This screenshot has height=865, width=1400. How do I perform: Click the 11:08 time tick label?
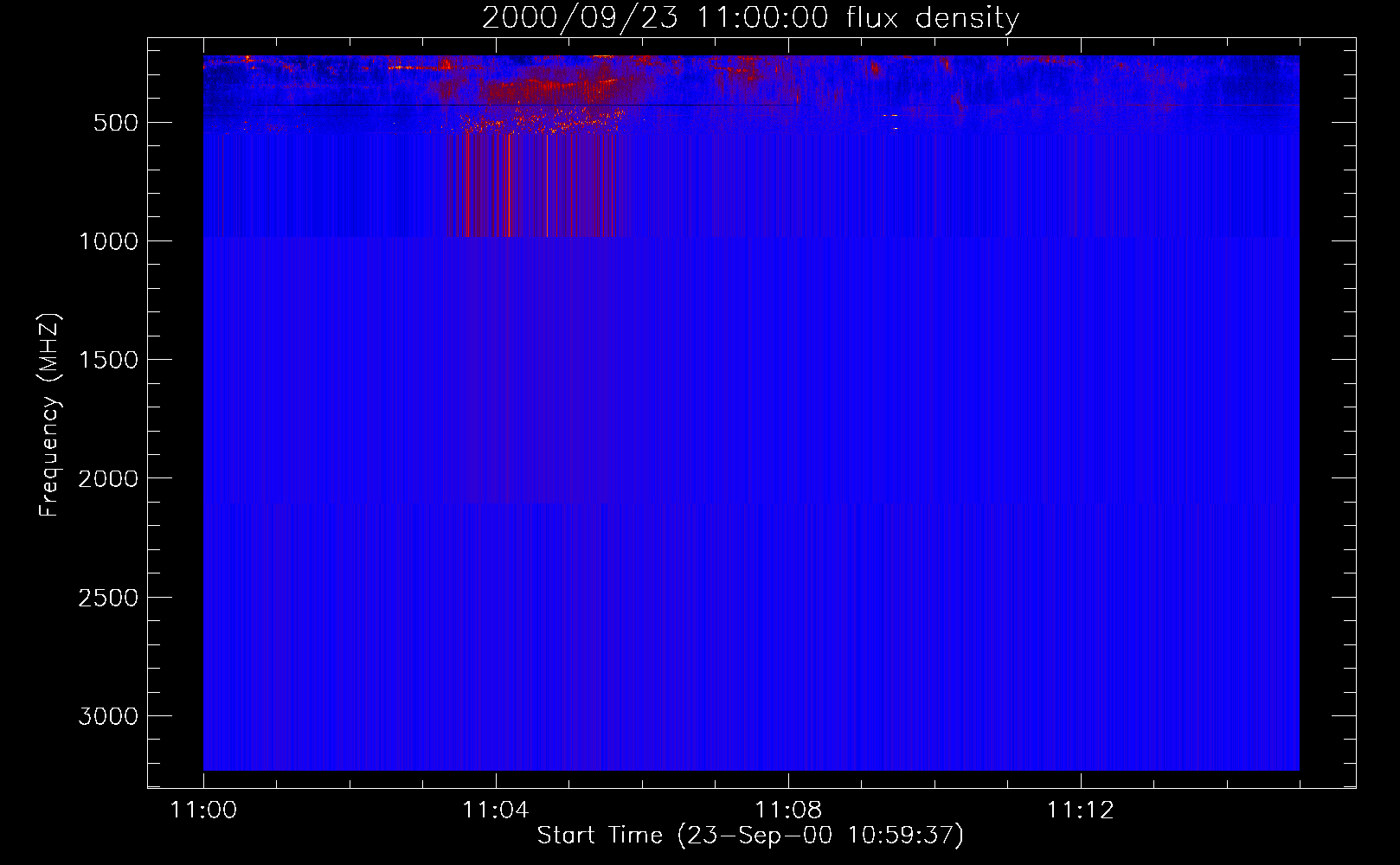point(788,811)
